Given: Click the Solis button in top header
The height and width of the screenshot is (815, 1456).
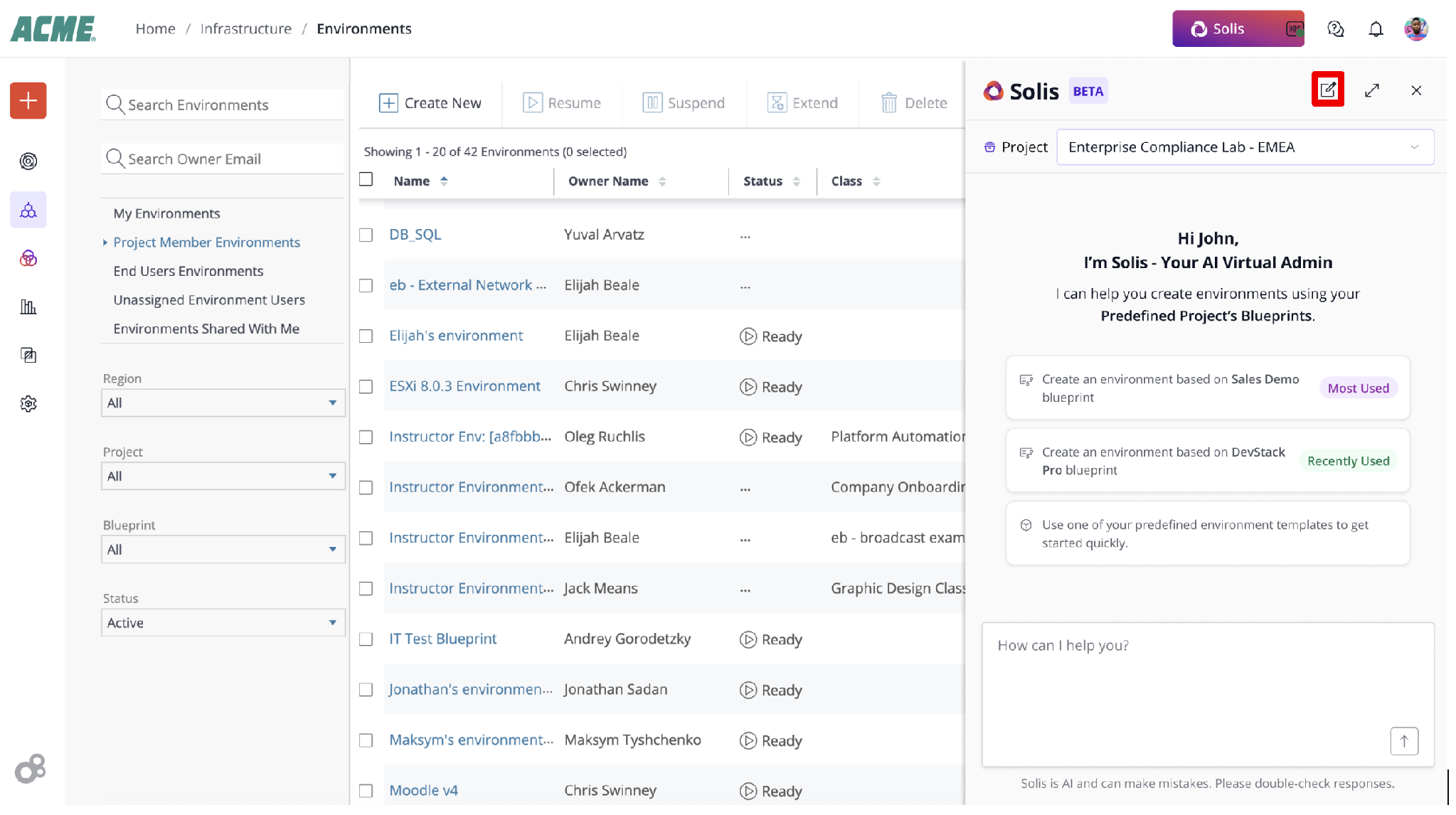Looking at the screenshot, I should click(1238, 28).
